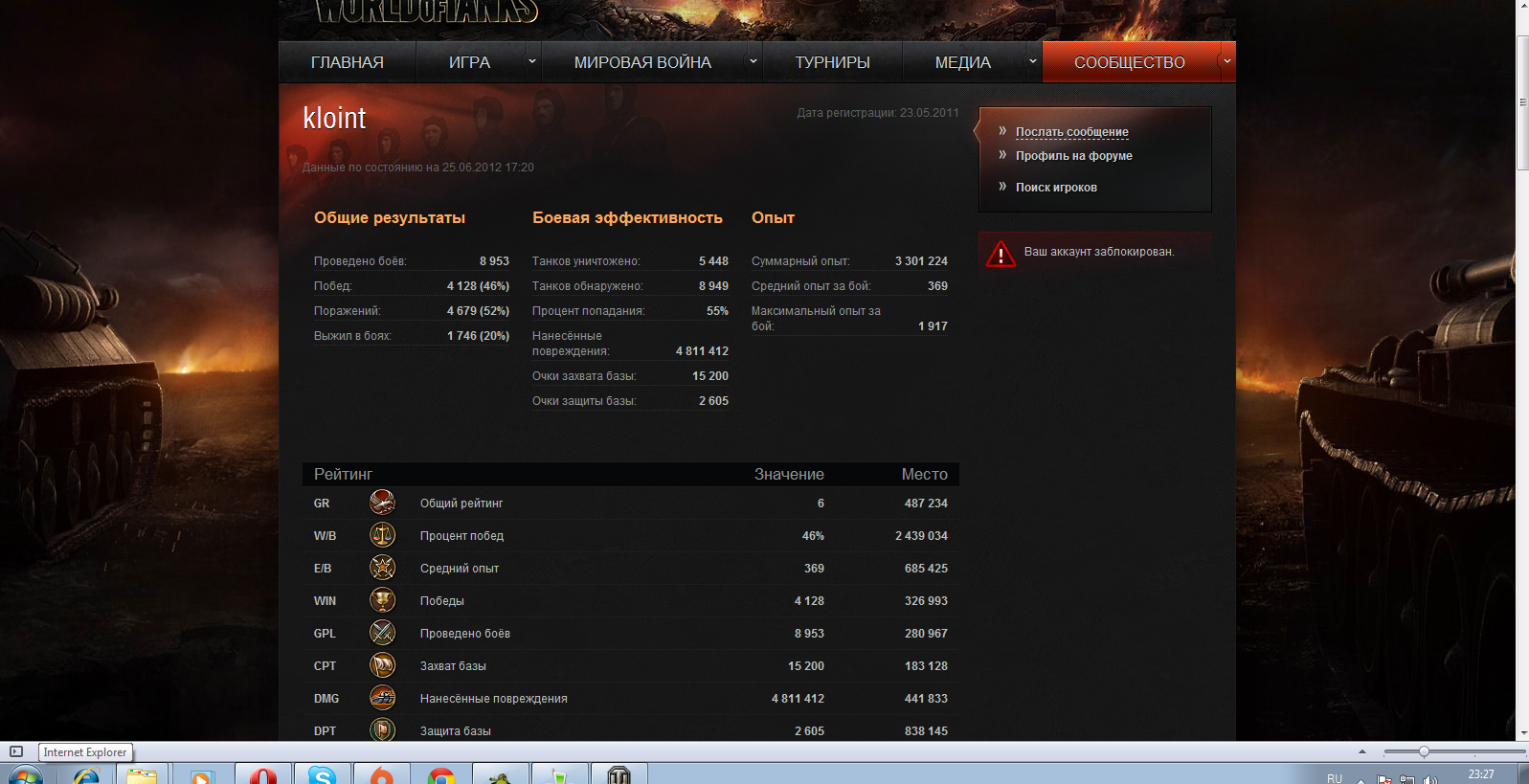Image resolution: width=1529 pixels, height=784 pixels.
Task: Open the СООБЩЕСТВО navigation tab
Action: (1130, 62)
